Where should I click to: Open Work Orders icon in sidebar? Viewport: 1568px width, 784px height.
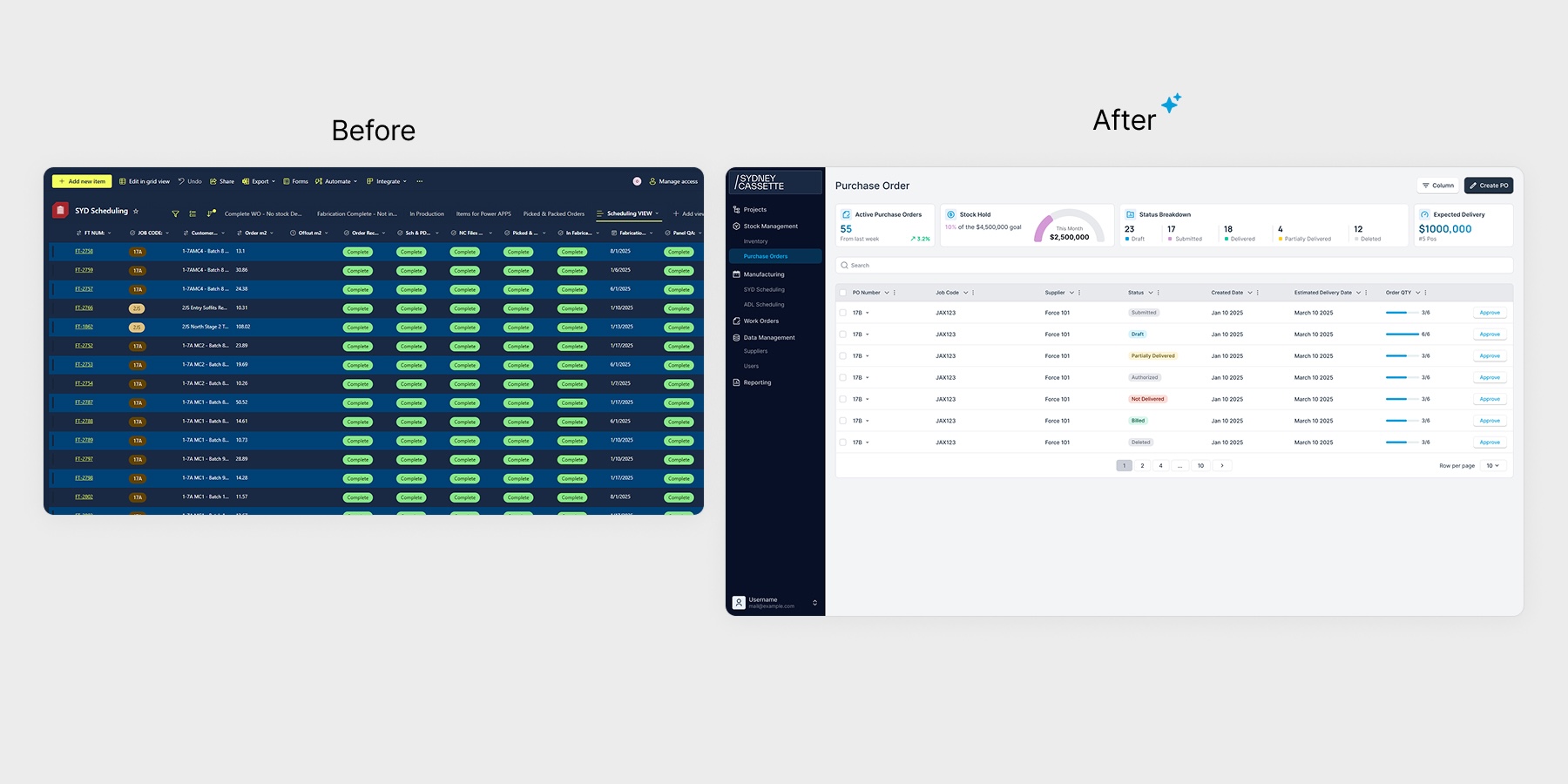click(737, 321)
